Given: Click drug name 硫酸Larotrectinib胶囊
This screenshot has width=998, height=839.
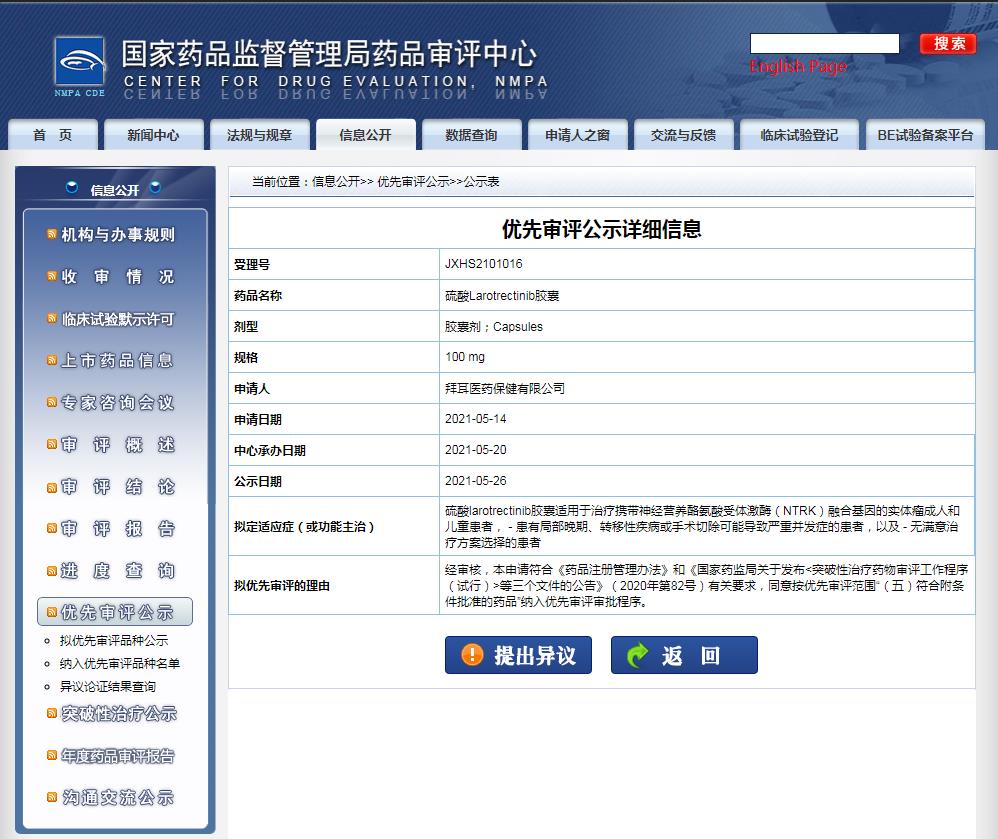Looking at the screenshot, I should click(x=502, y=295).
